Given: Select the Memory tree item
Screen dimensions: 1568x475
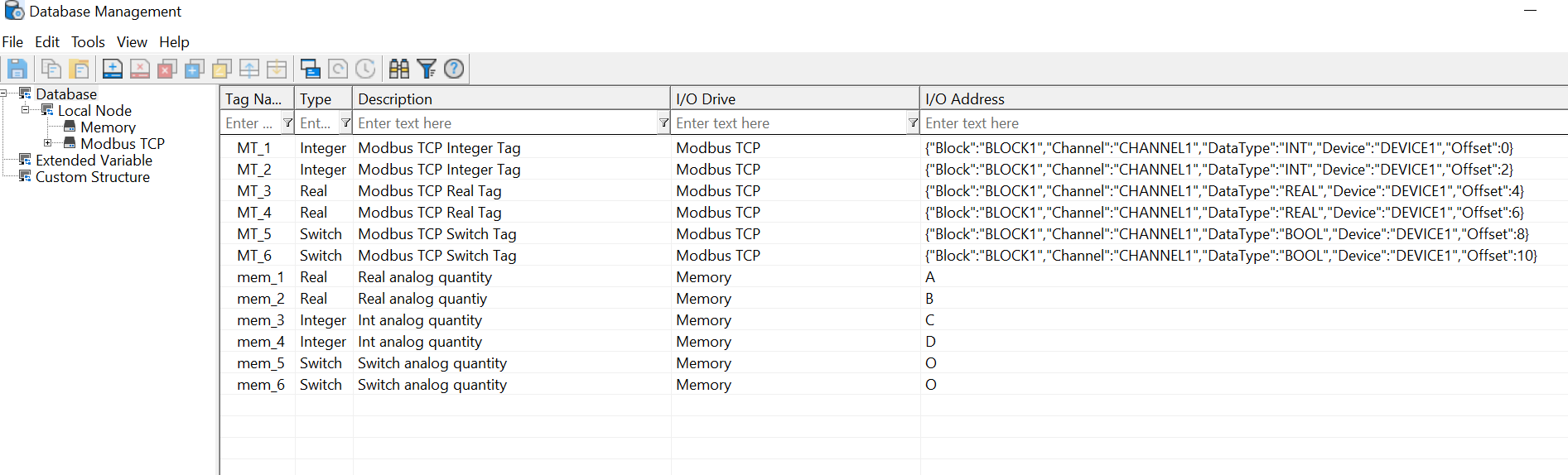Looking at the screenshot, I should (108, 127).
